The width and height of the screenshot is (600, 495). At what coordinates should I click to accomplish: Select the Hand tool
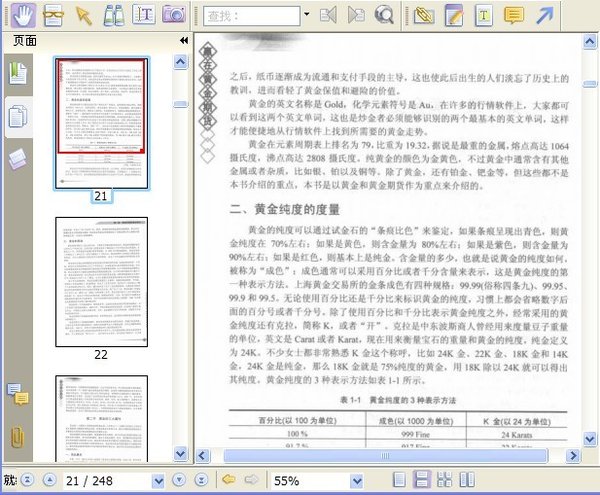click(x=23, y=15)
